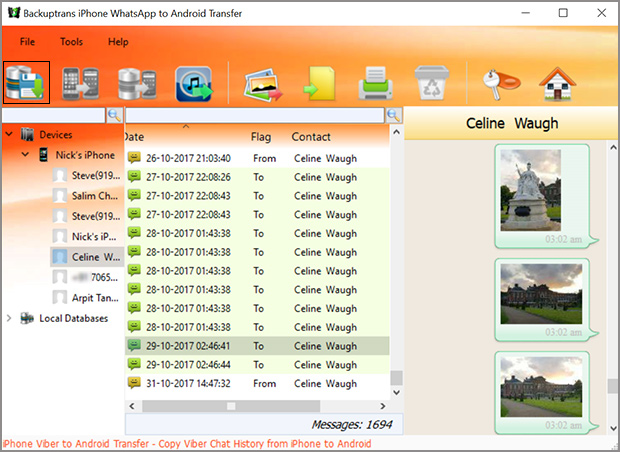Click in the device tree search field

(53, 115)
